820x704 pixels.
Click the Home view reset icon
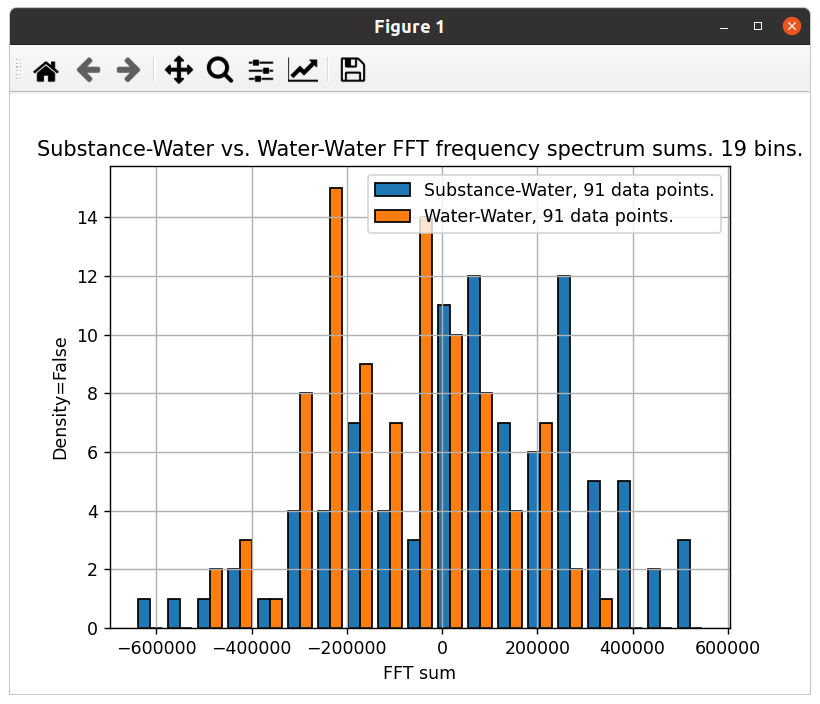click(x=45, y=70)
